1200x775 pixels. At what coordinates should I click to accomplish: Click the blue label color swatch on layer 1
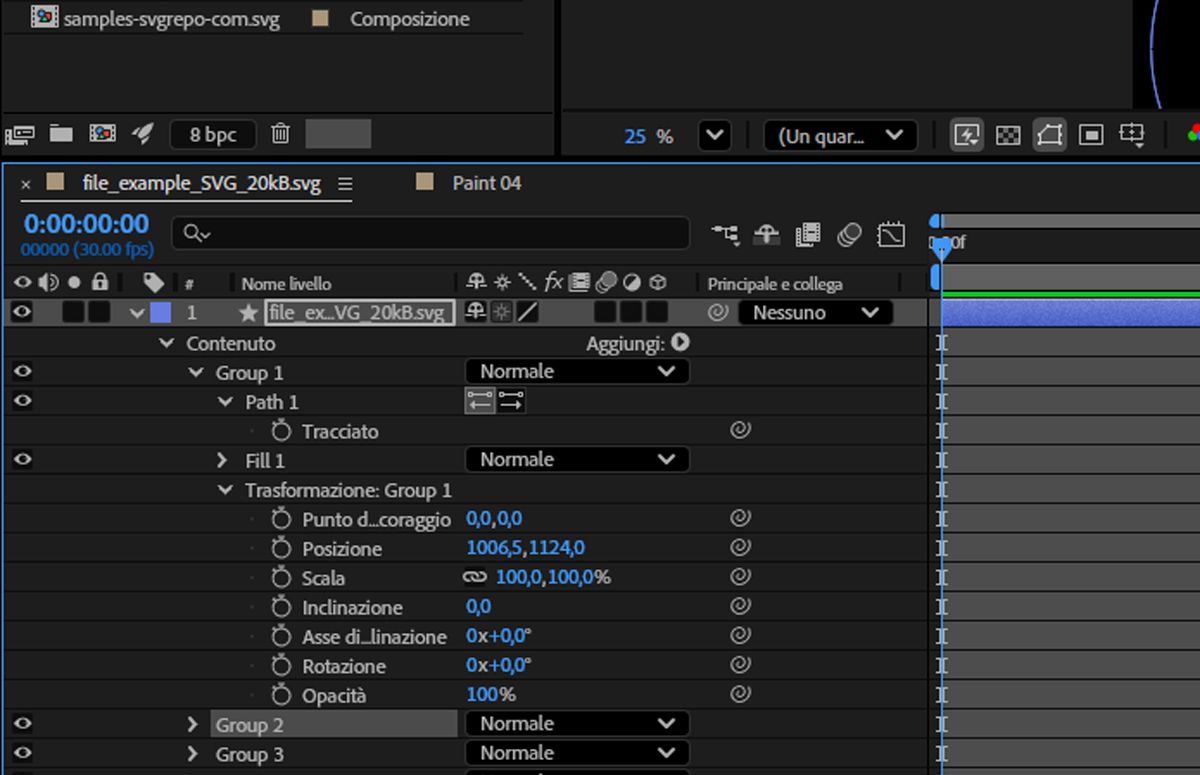[x=160, y=313]
